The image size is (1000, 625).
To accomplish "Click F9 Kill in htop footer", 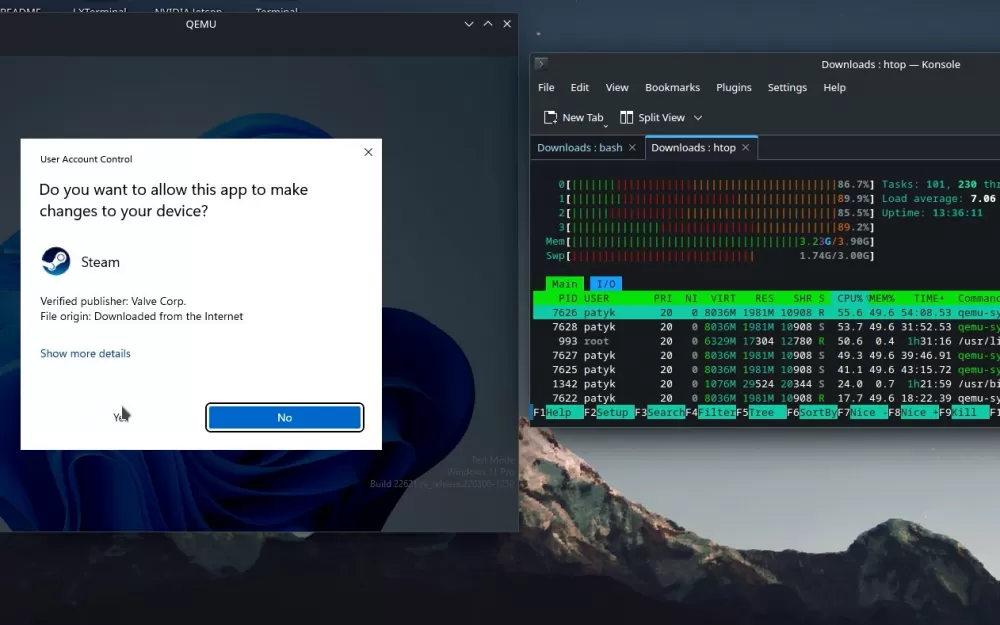I will point(964,412).
